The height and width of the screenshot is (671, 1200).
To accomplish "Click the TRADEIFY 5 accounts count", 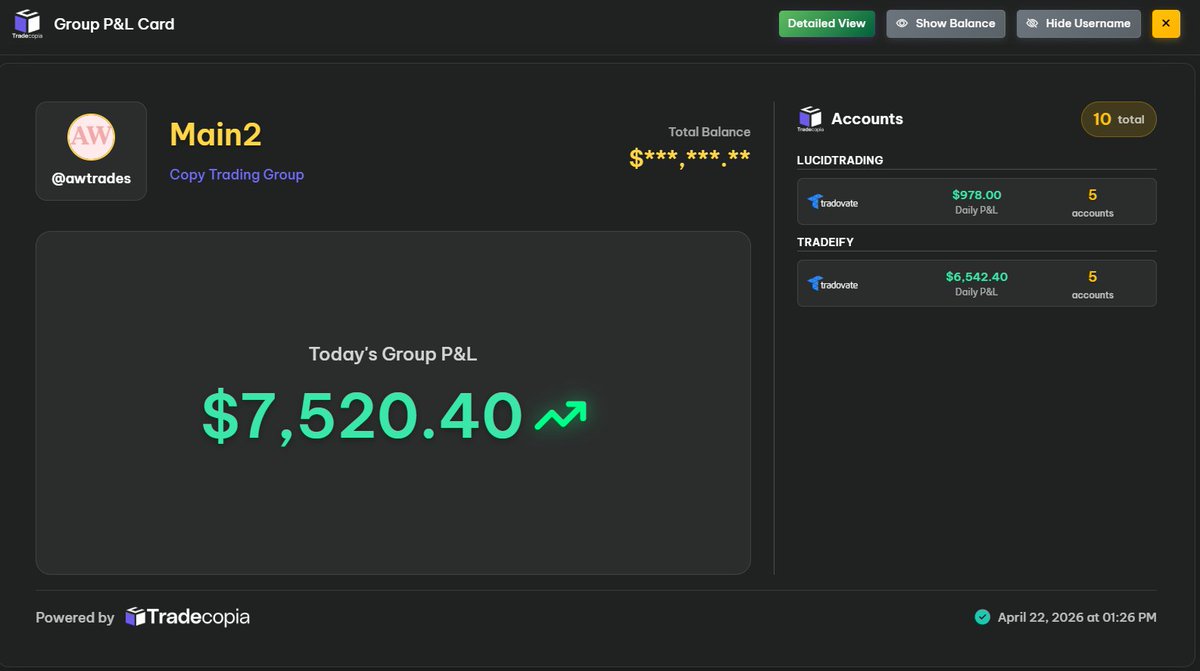I will (1093, 284).
